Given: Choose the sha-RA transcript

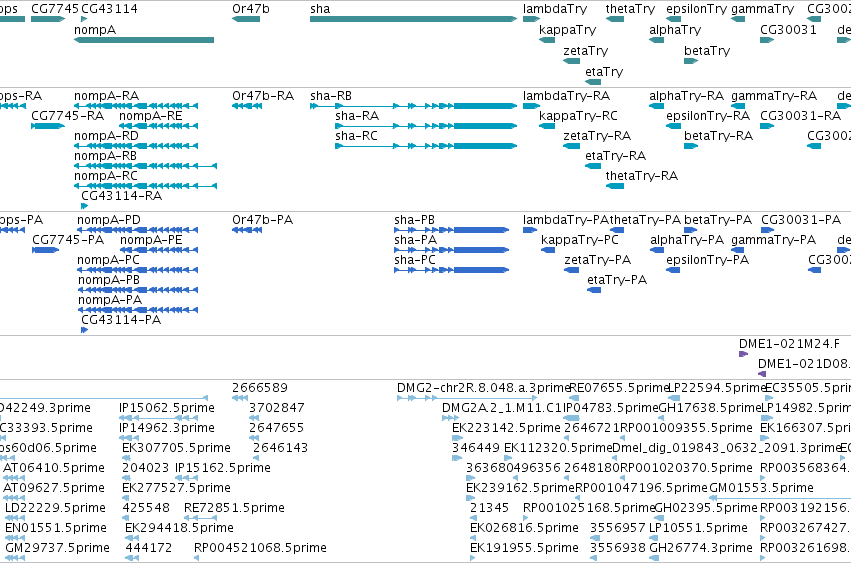Looking at the screenshot, I should [x=426, y=126].
